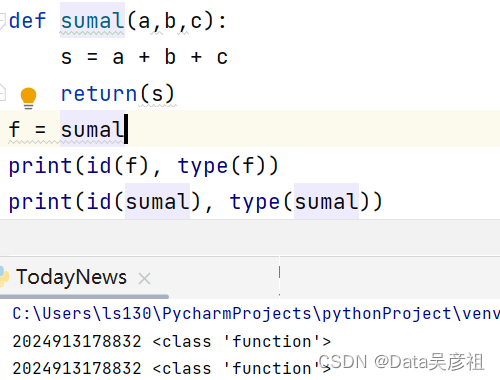
Task: Click the sumal function name in def line
Action: coord(92,21)
